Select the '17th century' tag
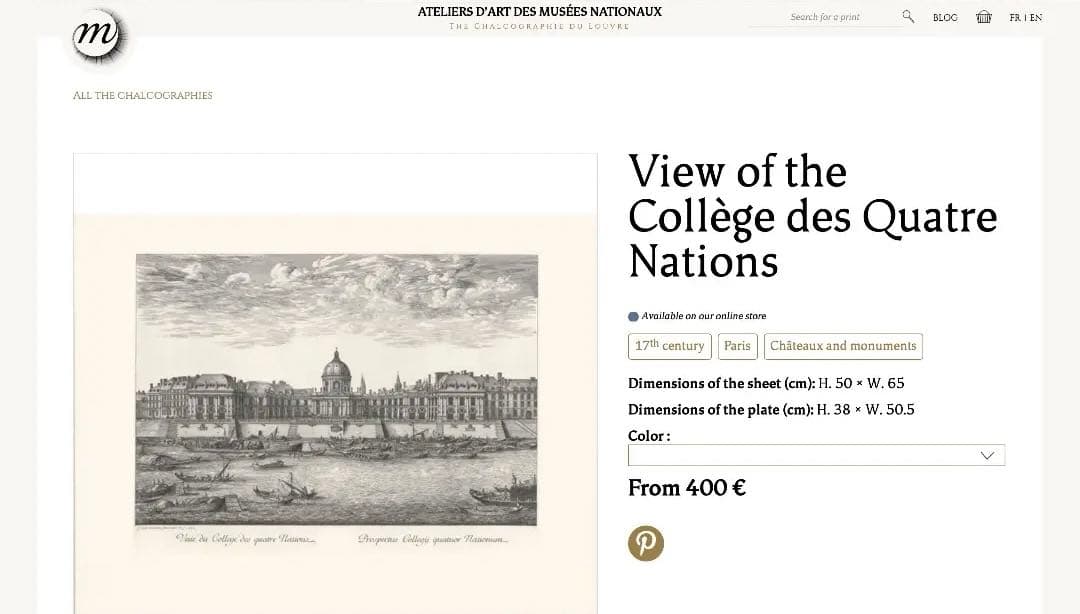 coord(669,346)
